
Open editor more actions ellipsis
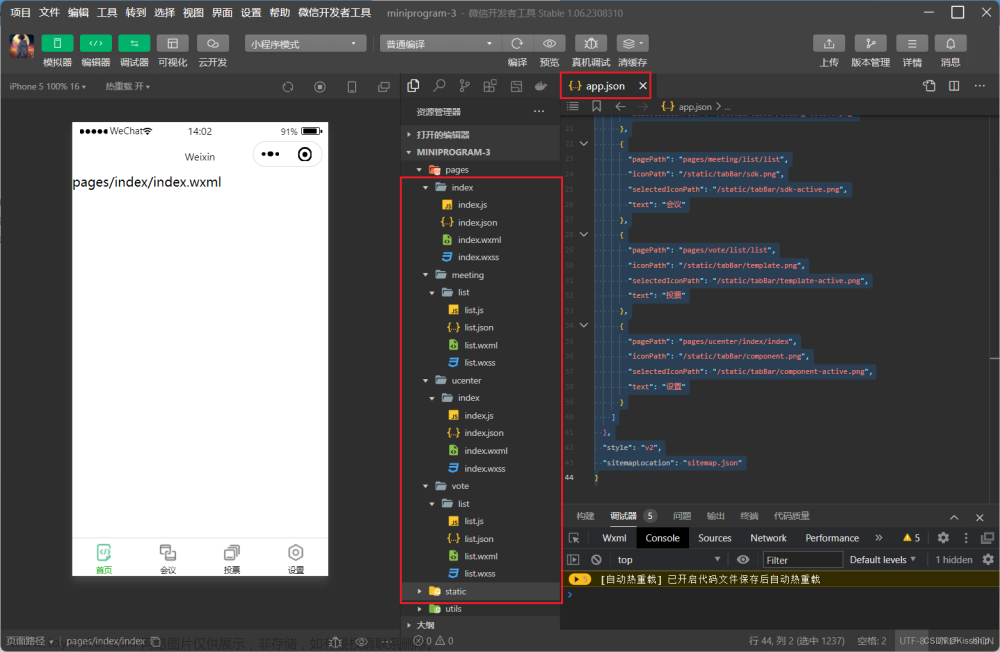coord(980,85)
